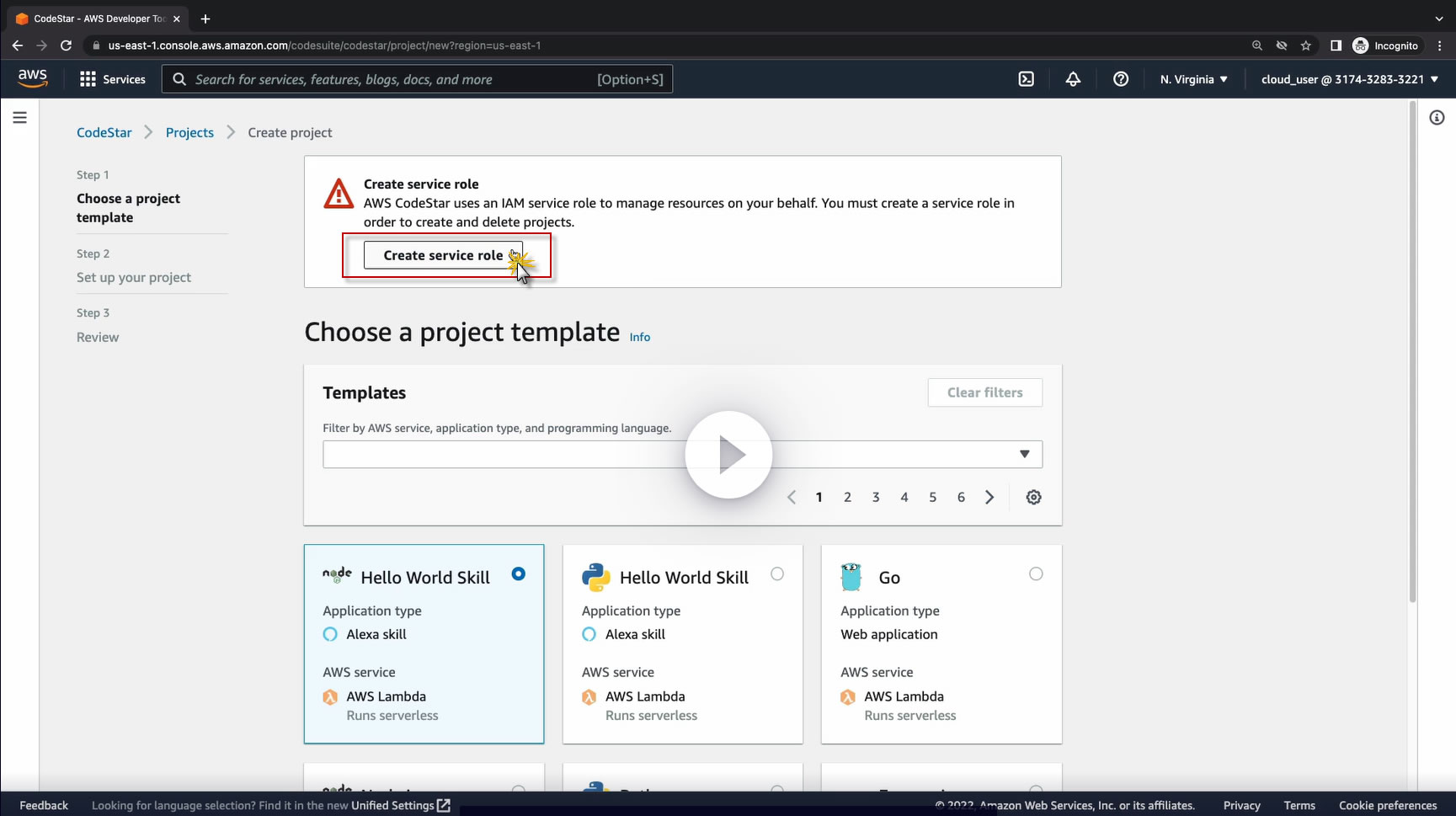
Task: Go to templates page 2
Action: point(847,497)
